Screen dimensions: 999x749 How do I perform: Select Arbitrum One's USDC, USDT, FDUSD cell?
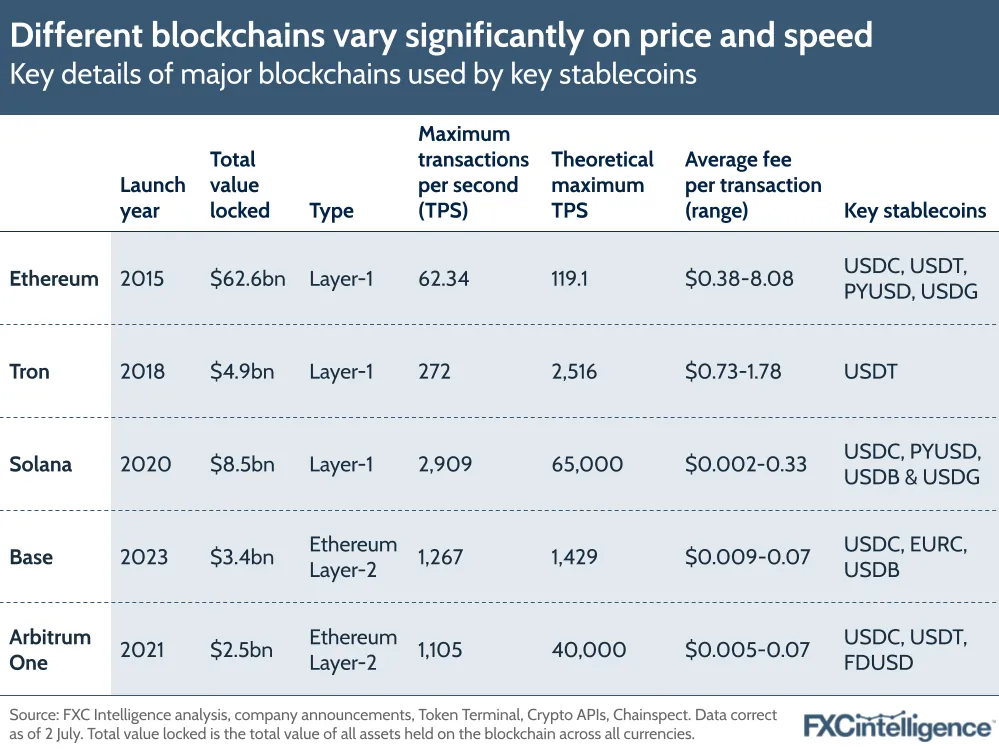[x=905, y=649]
